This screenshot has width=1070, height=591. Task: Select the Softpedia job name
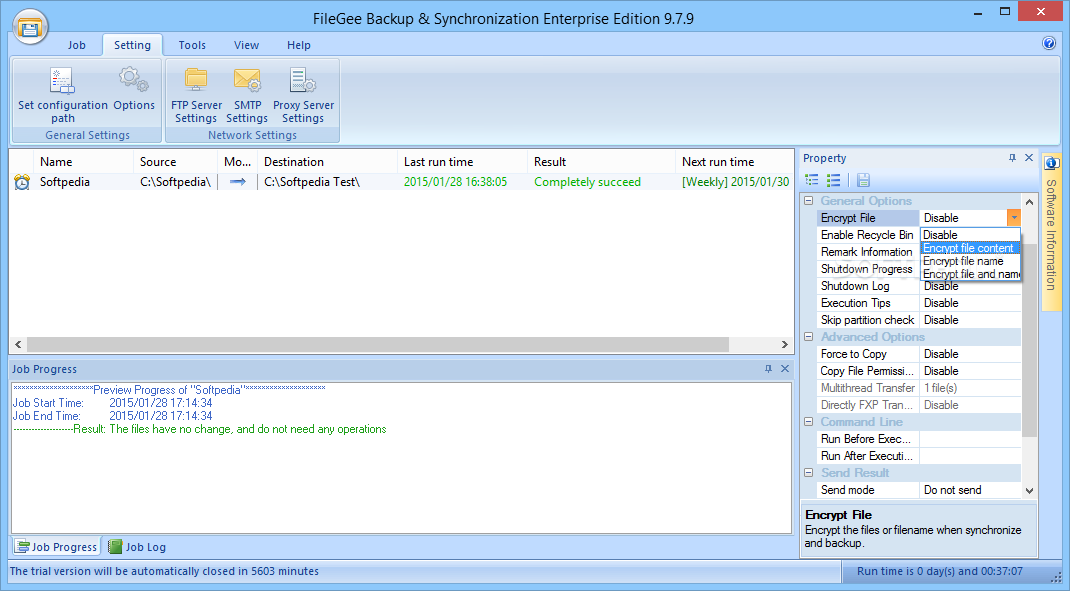64,182
